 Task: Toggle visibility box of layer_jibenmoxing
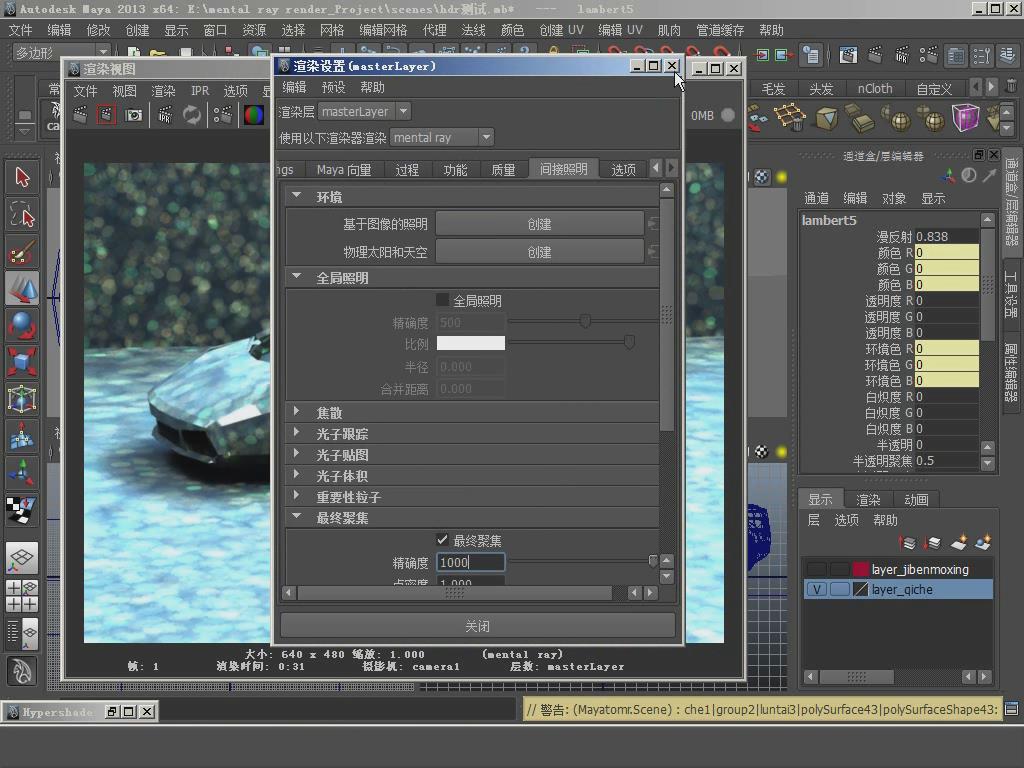pos(816,569)
